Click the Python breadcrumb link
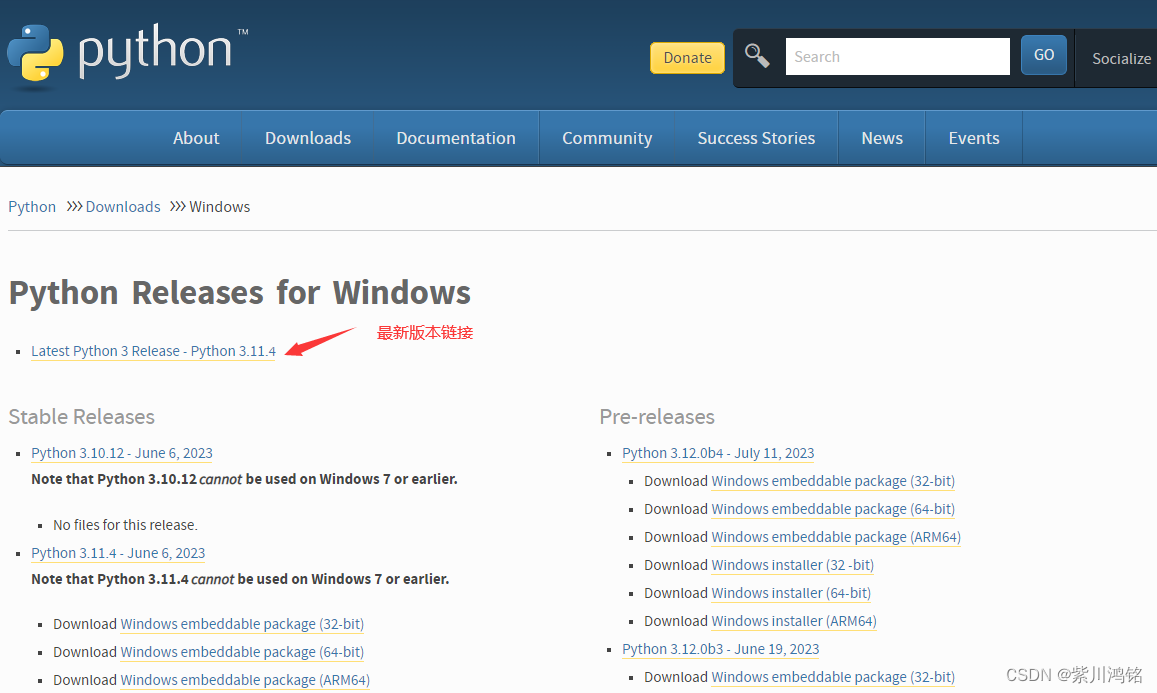This screenshot has height=693, width=1157. coord(31,206)
